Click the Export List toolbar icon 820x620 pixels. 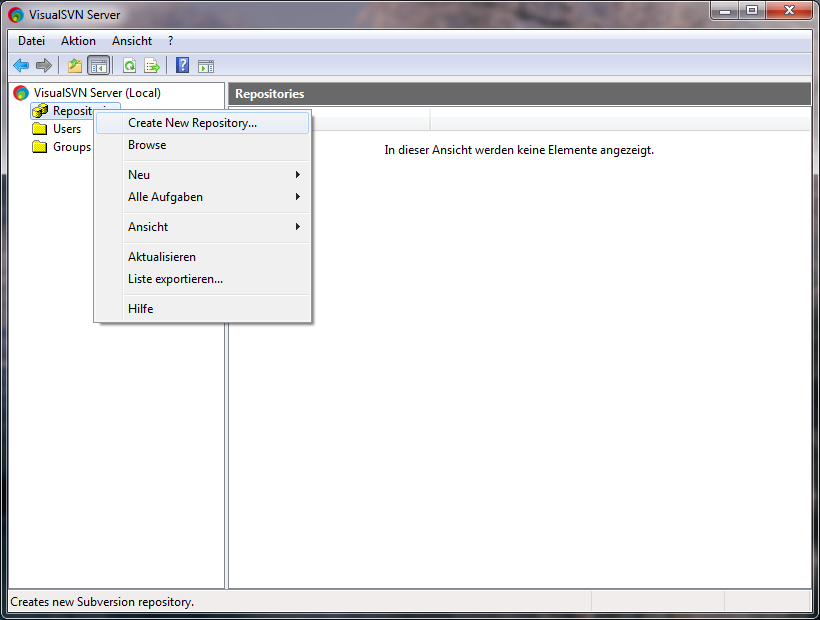click(x=152, y=66)
